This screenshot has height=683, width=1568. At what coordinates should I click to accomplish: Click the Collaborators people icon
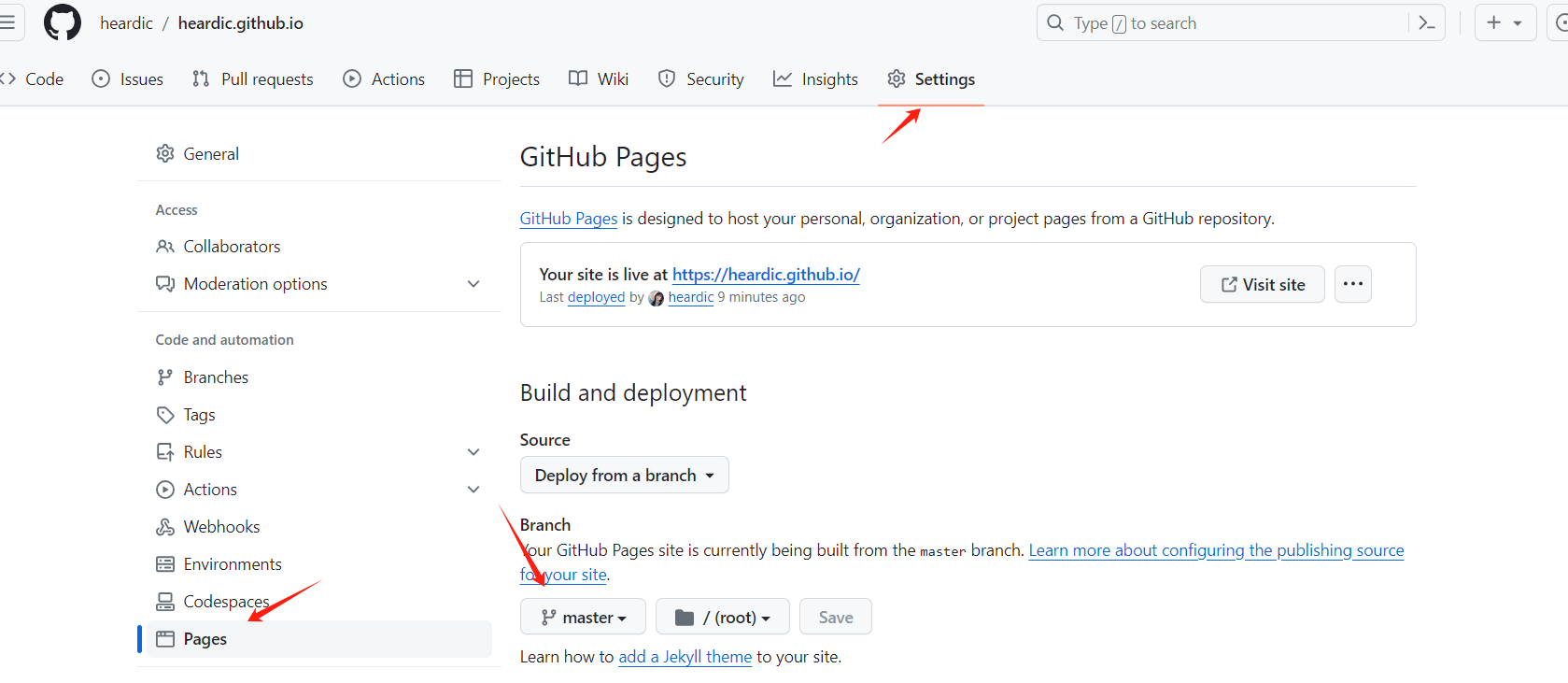click(165, 247)
